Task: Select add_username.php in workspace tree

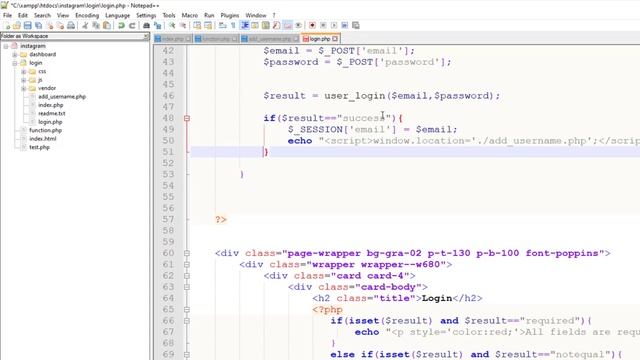Action: pyautogui.click(x=62, y=97)
